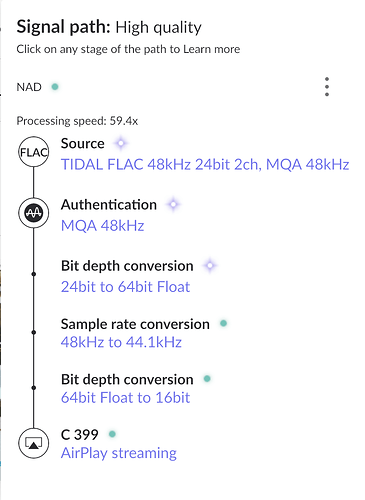Click the sparkle beside first Bit depth conversion
Screen dimensions: 365x500
point(210,266)
